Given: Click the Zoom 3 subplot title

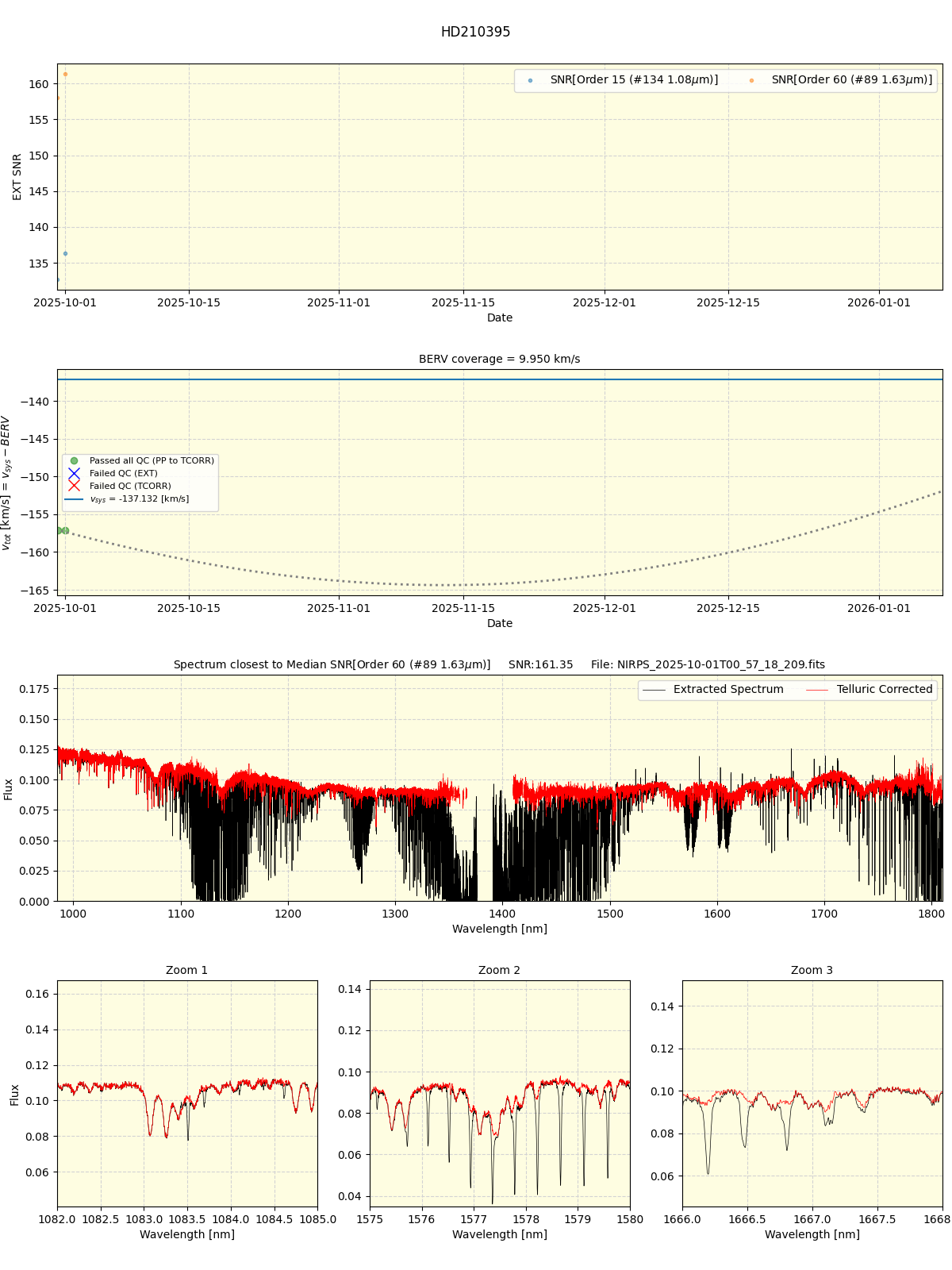Looking at the screenshot, I should (x=812, y=970).
